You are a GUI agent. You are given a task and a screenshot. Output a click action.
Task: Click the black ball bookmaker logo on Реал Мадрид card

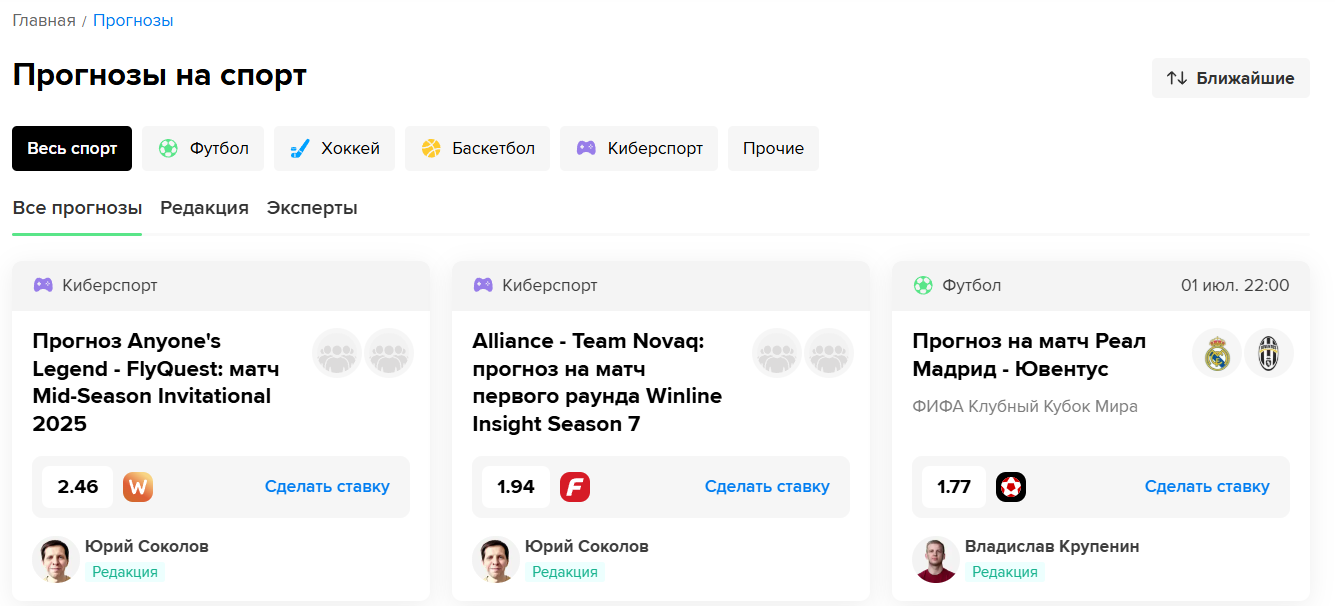point(1011,487)
